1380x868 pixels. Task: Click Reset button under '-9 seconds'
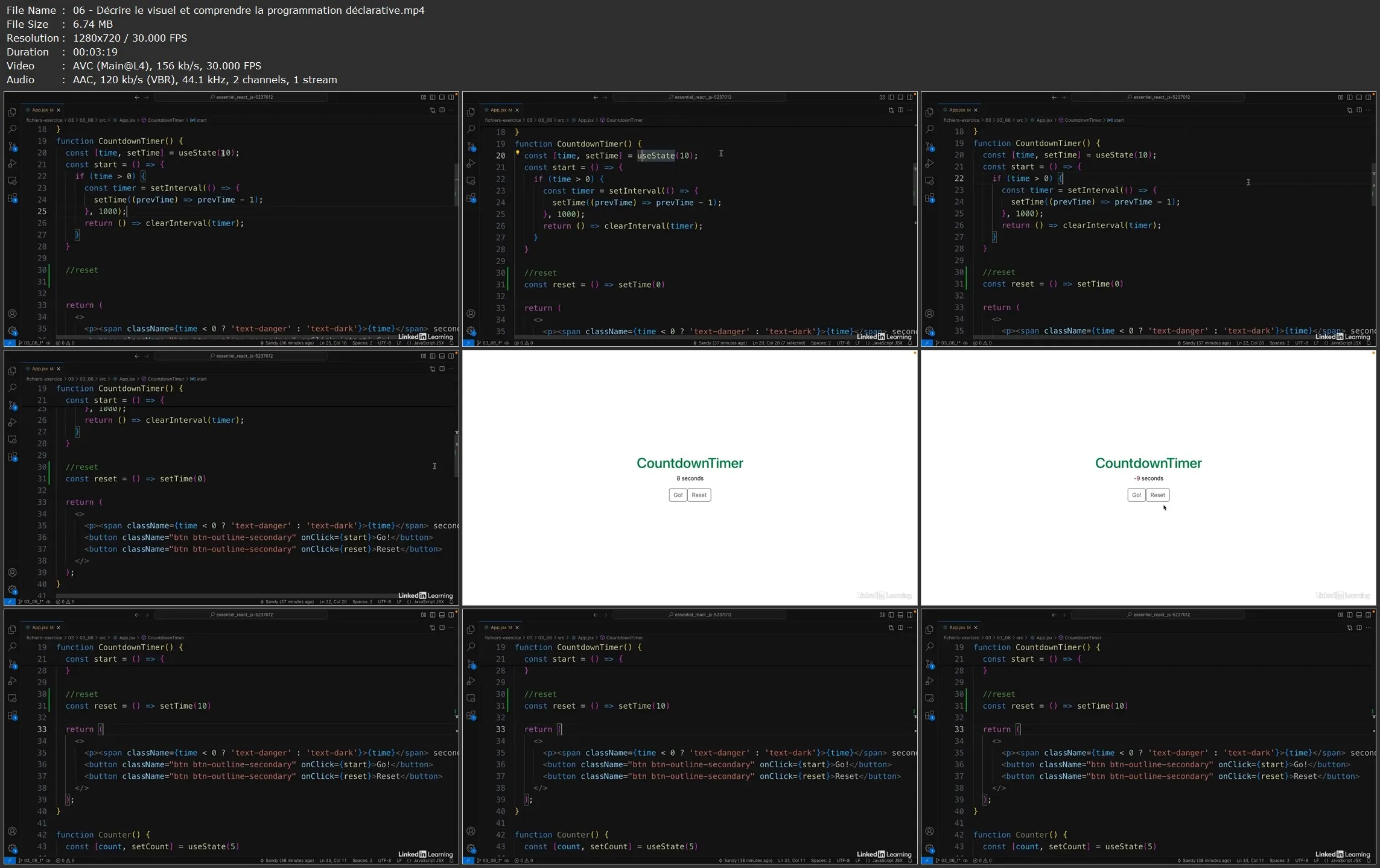(1158, 495)
